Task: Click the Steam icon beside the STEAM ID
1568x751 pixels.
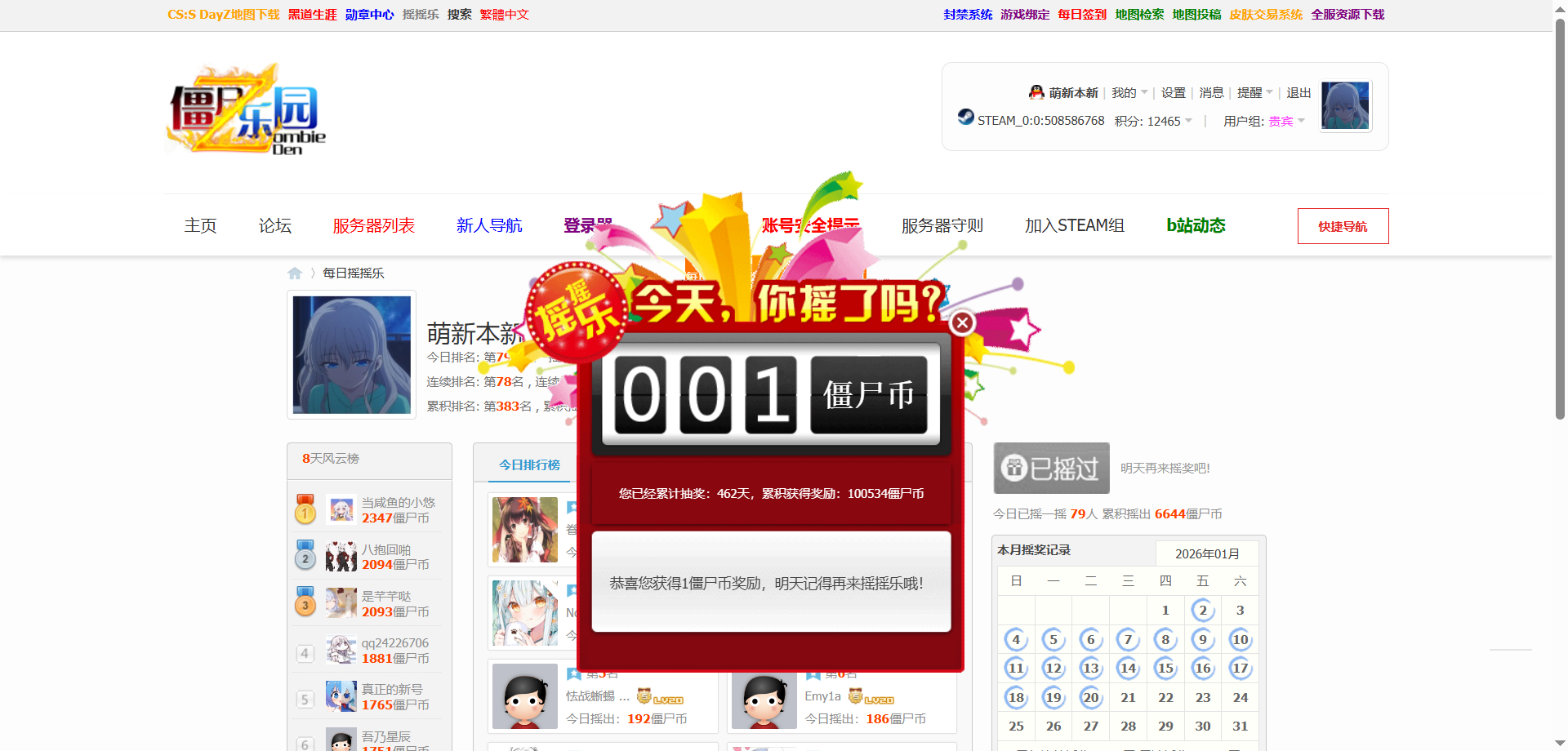Action: click(964, 118)
